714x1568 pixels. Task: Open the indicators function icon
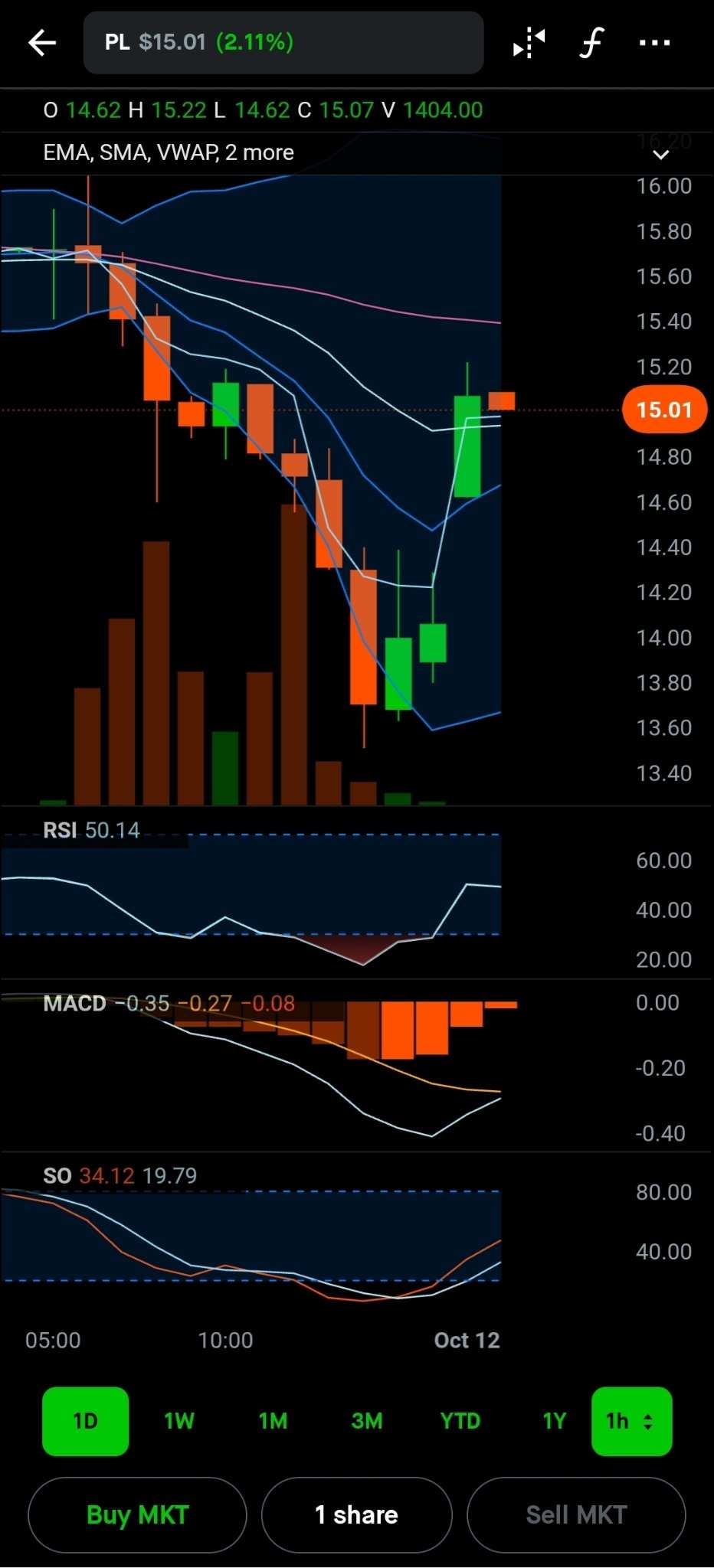[591, 43]
